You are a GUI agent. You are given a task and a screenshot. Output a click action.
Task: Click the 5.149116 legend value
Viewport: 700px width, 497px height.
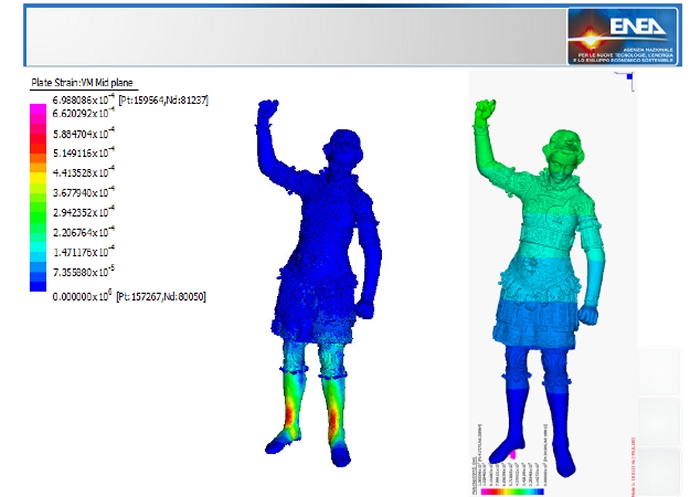85,154
